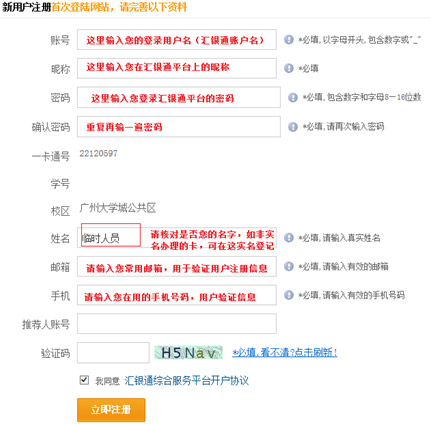Click the 立即注册 register button
The height and width of the screenshot is (424, 431).
[x=111, y=410]
